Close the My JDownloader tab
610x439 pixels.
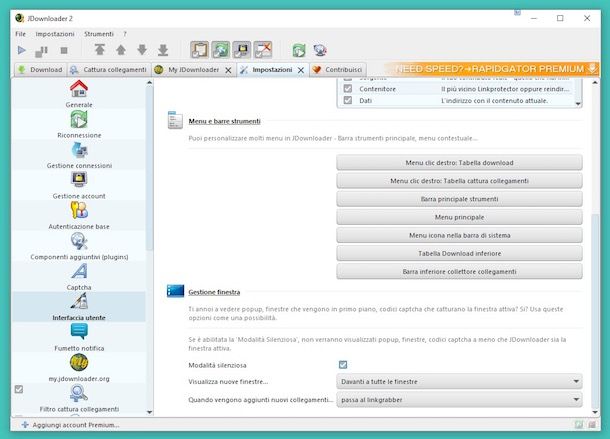(228, 70)
